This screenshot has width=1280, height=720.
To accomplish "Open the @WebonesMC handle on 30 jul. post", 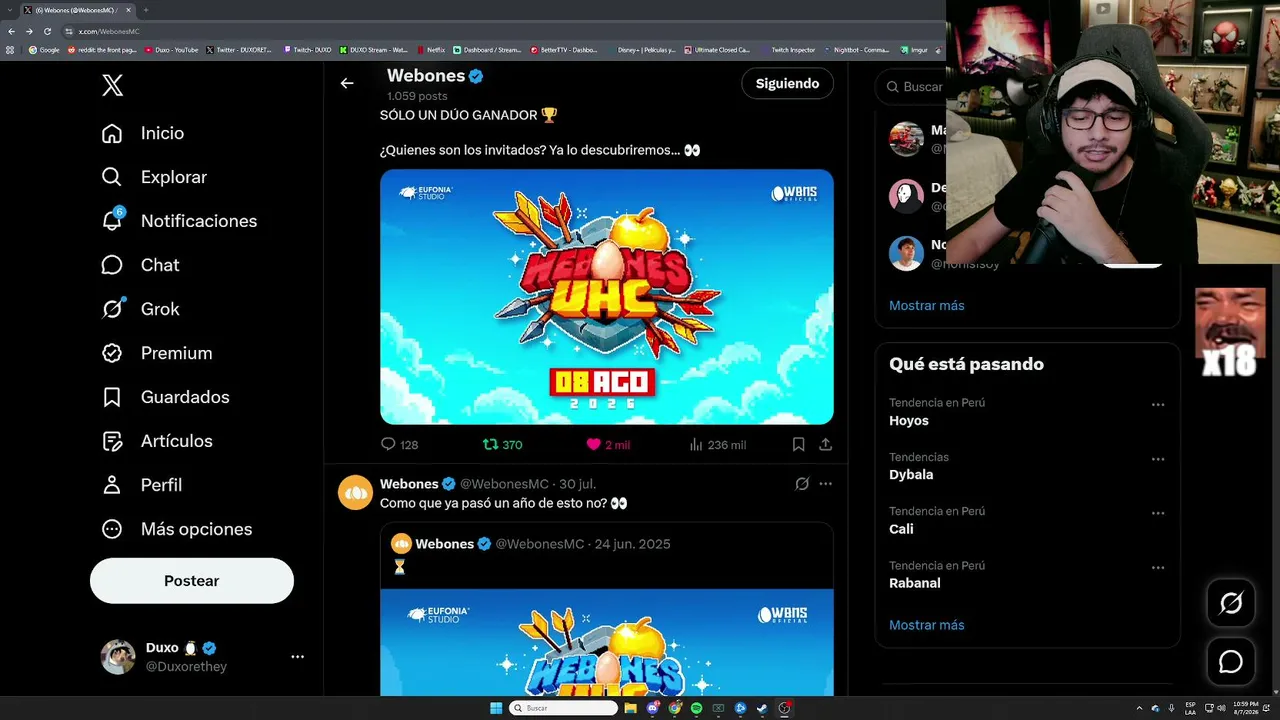I will coord(504,484).
